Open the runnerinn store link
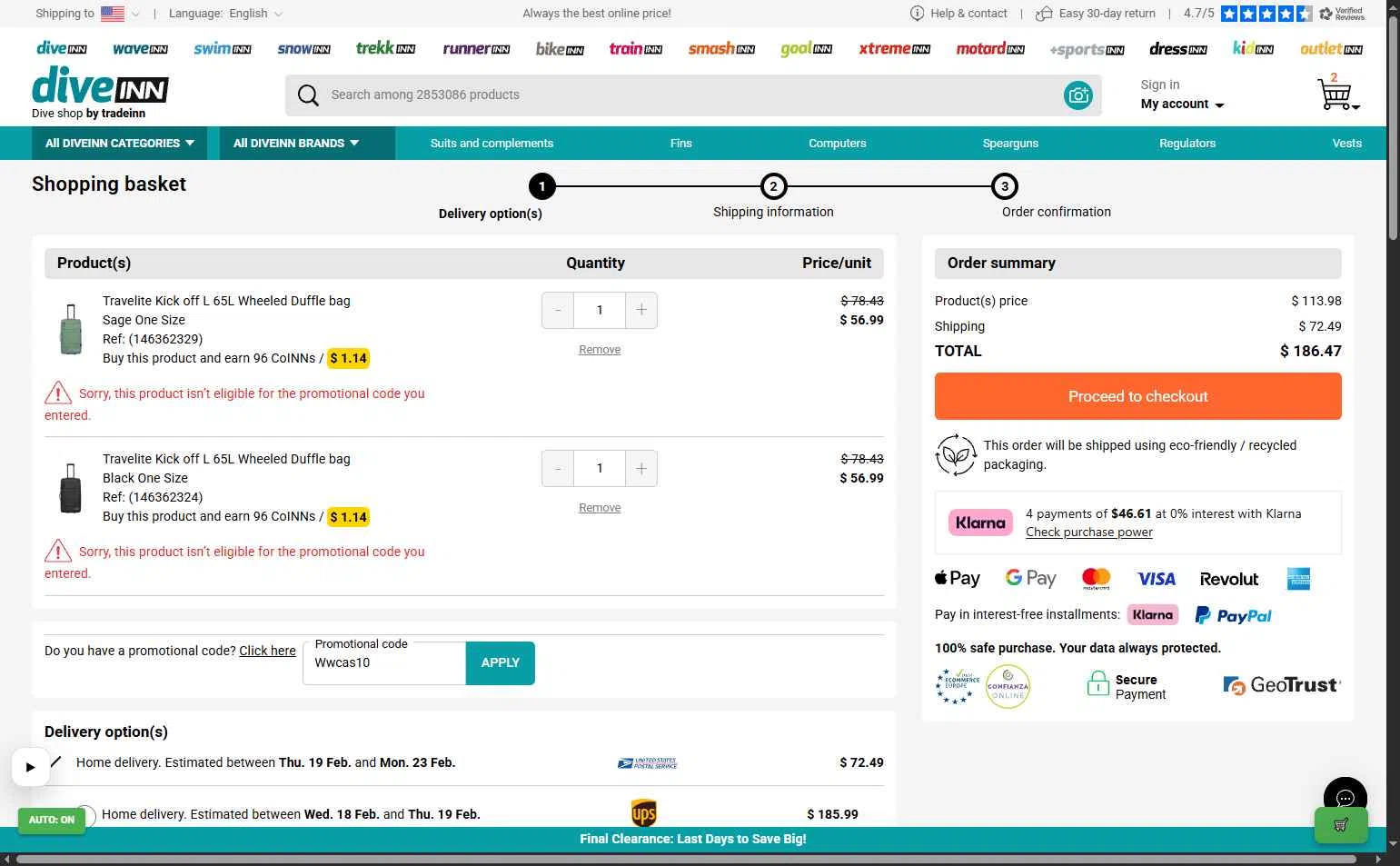 point(476,49)
